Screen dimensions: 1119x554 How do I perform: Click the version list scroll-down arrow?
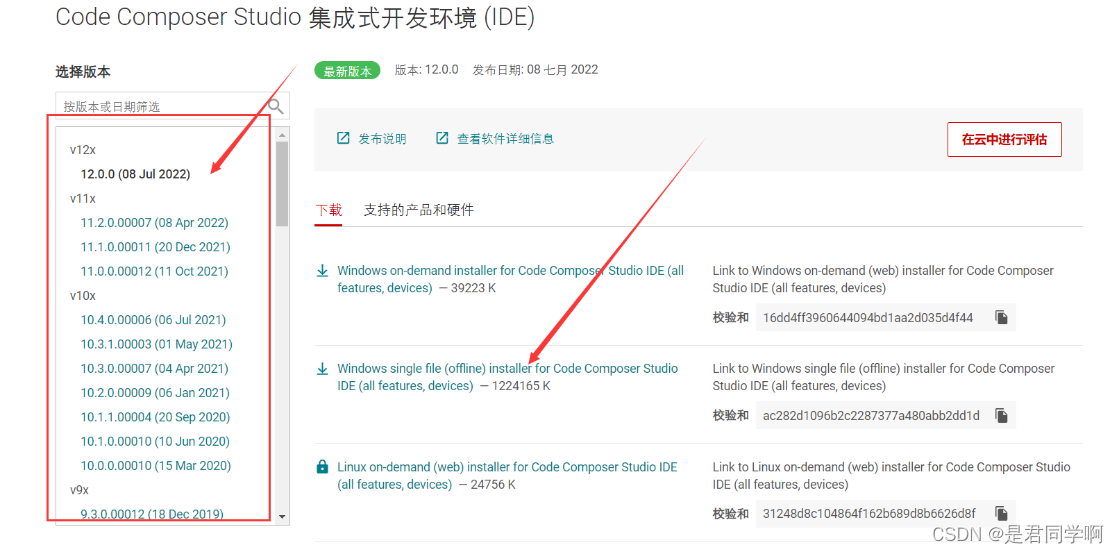pyautogui.click(x=282, y=516)
